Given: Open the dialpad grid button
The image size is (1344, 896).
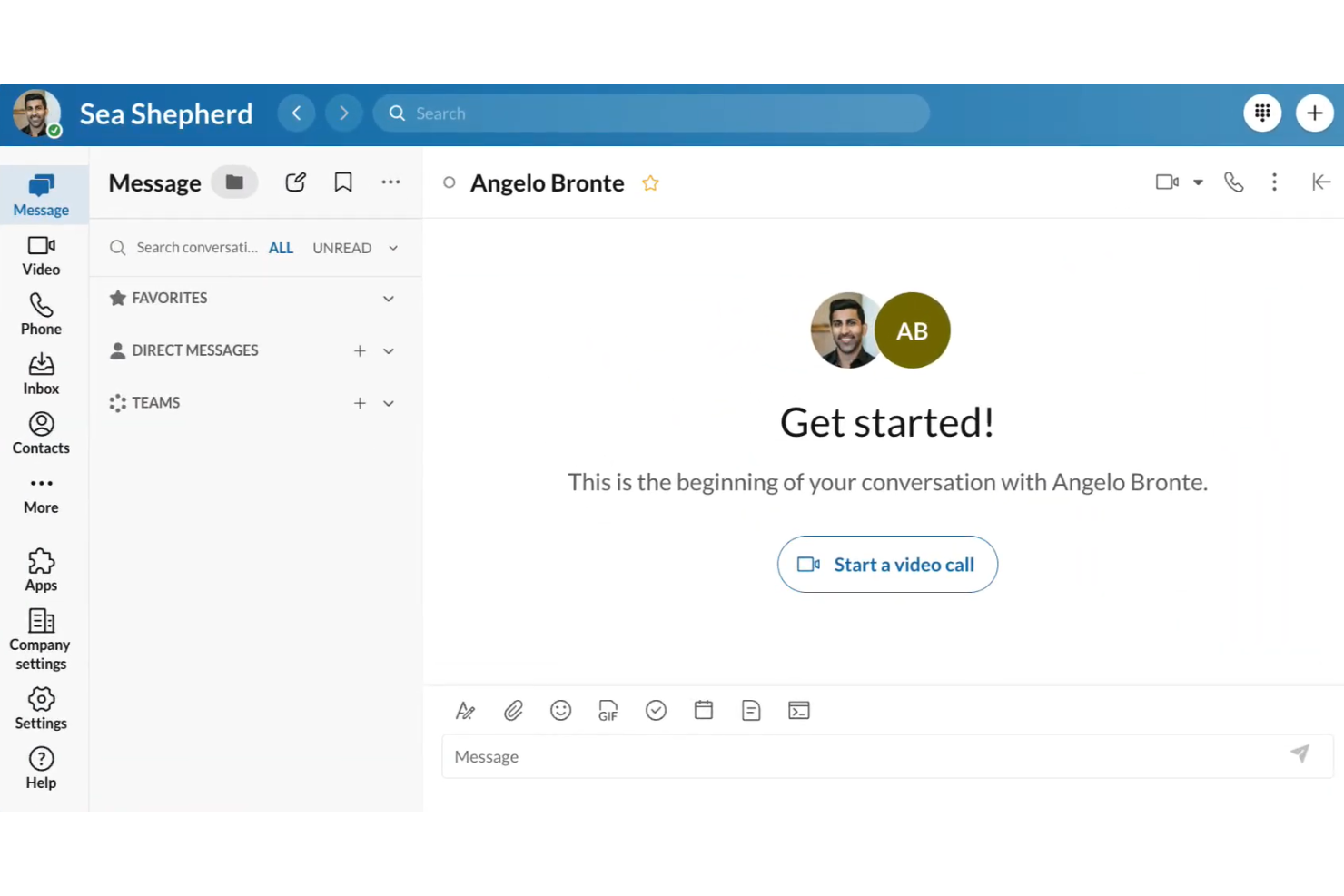Looking at the screenshot, I should point(1262,113).
